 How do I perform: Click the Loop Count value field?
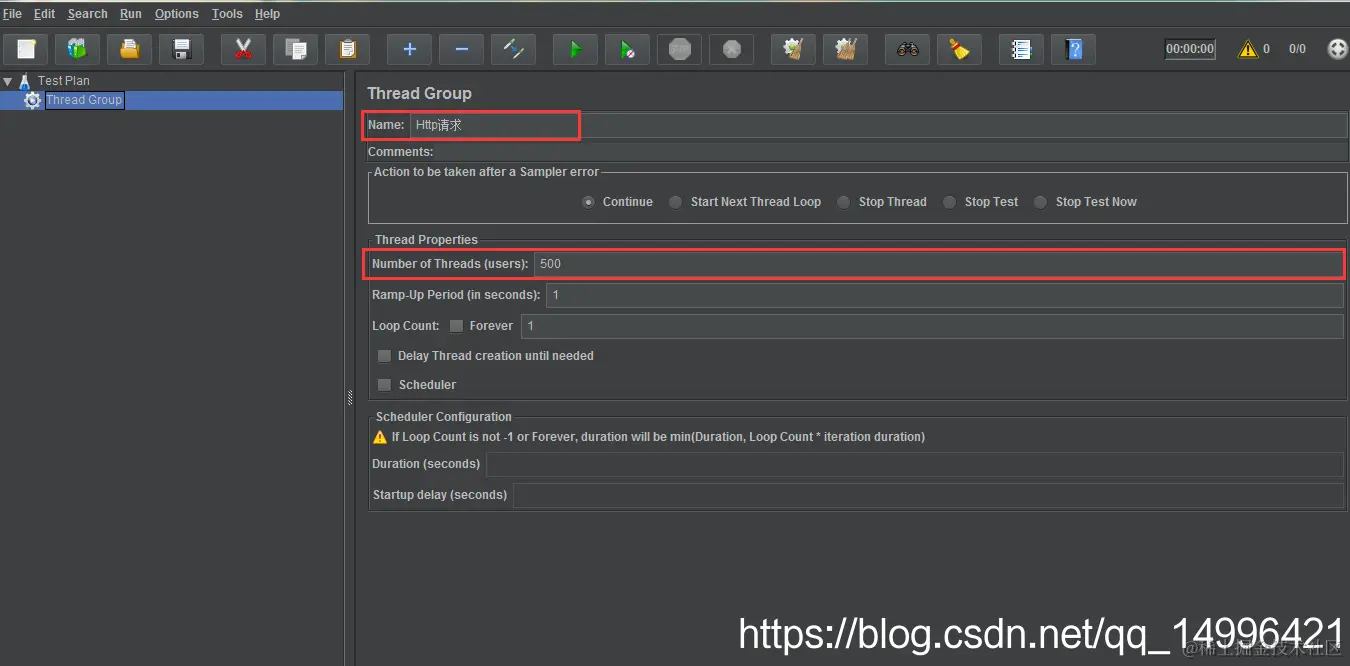932,326
